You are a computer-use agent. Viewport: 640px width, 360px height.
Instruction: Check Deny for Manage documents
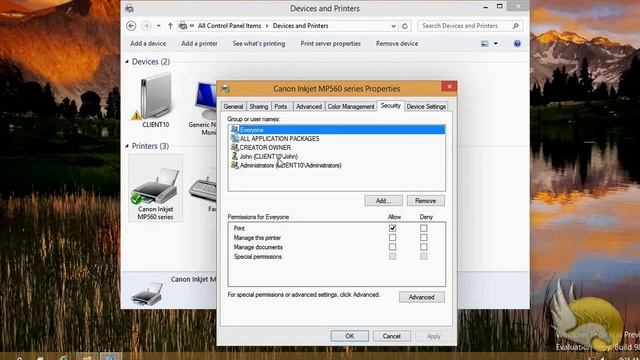(424, 247)
